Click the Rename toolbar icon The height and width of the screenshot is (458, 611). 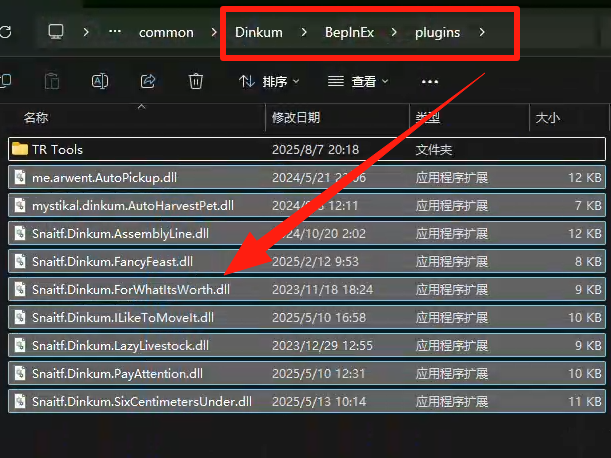(x=100, y=81)
